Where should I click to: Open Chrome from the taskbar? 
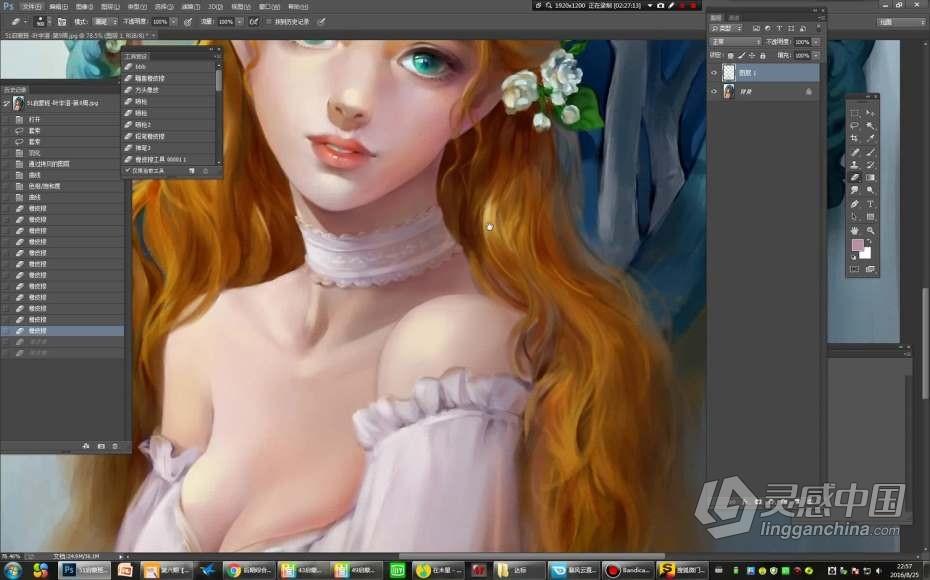click(x=249, y=571)
